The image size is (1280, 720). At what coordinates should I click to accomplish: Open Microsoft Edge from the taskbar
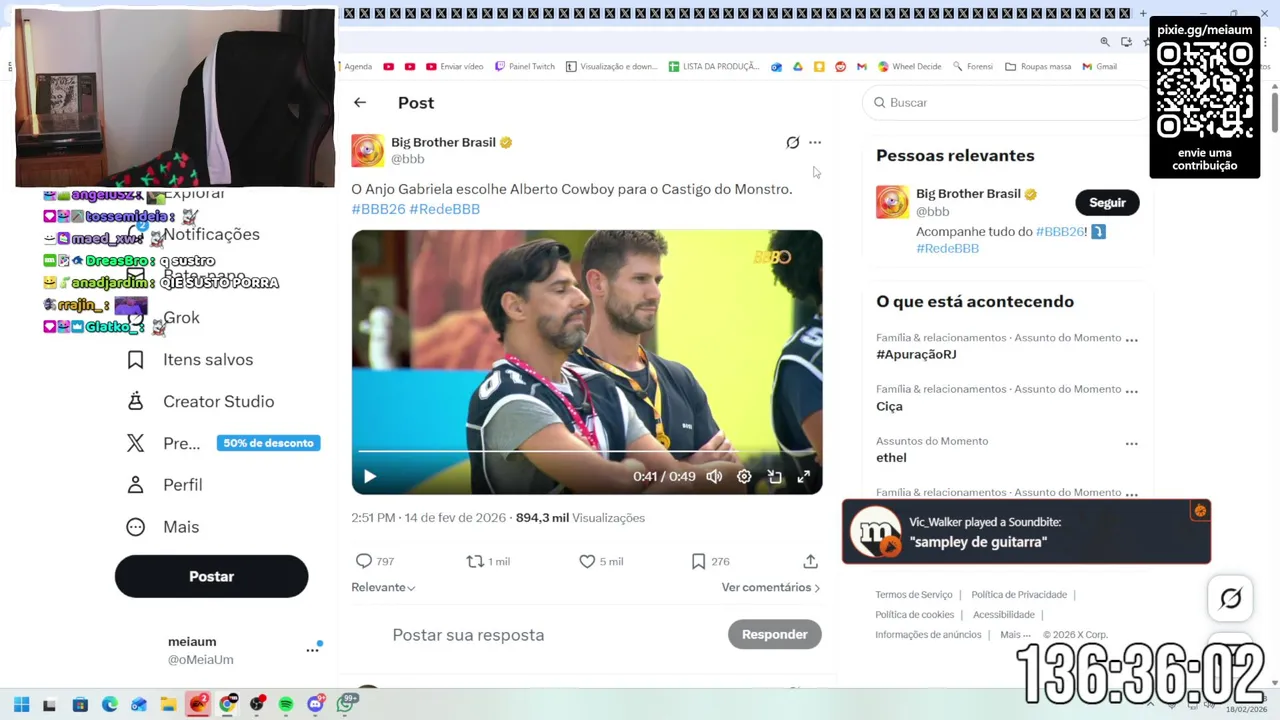point(110,704)
